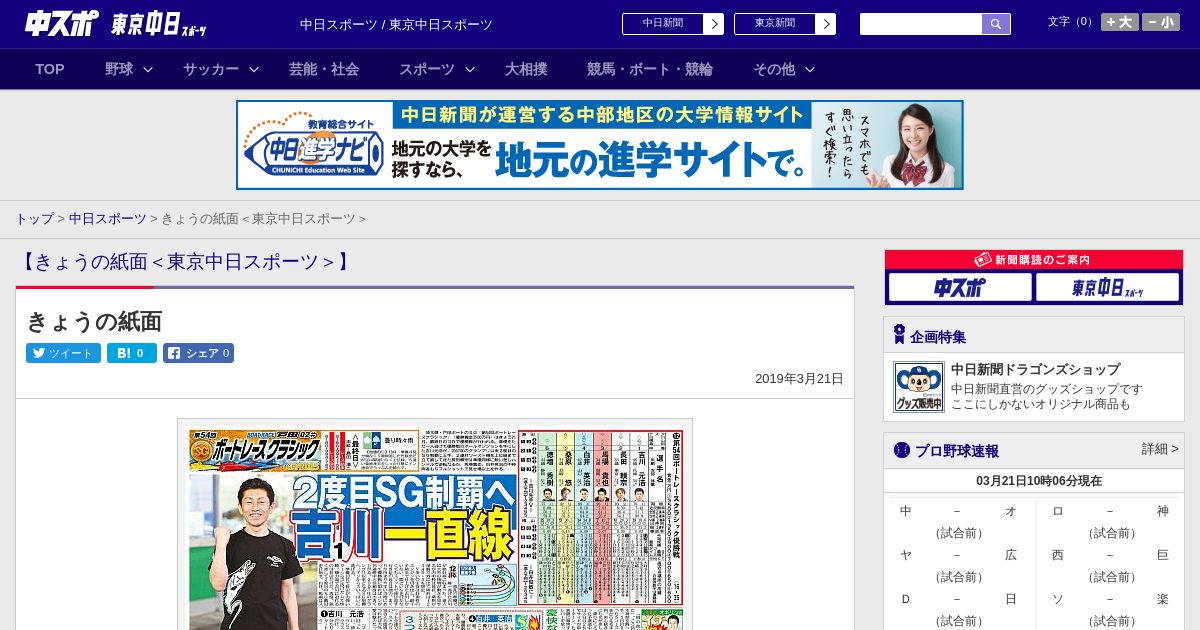Screen dimensions: 1200x630
Task: Click 中スポ subscription banner button
Action: coord(960,288)
